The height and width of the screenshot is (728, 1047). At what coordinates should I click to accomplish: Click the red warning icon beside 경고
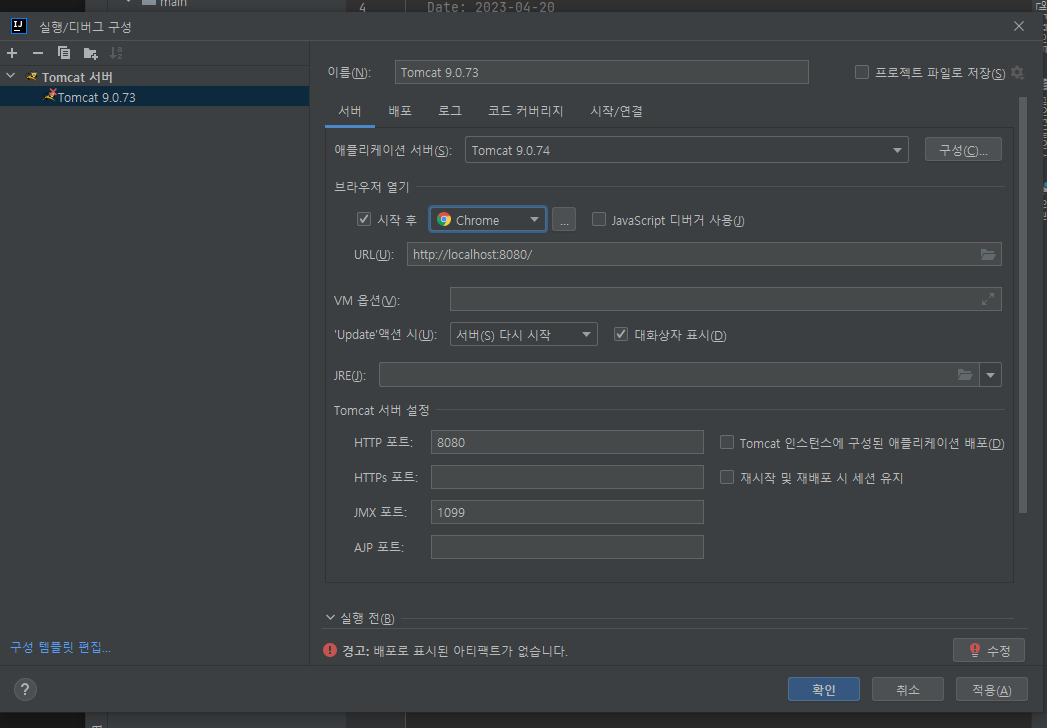pyautogui.click(x=330, y=650)
